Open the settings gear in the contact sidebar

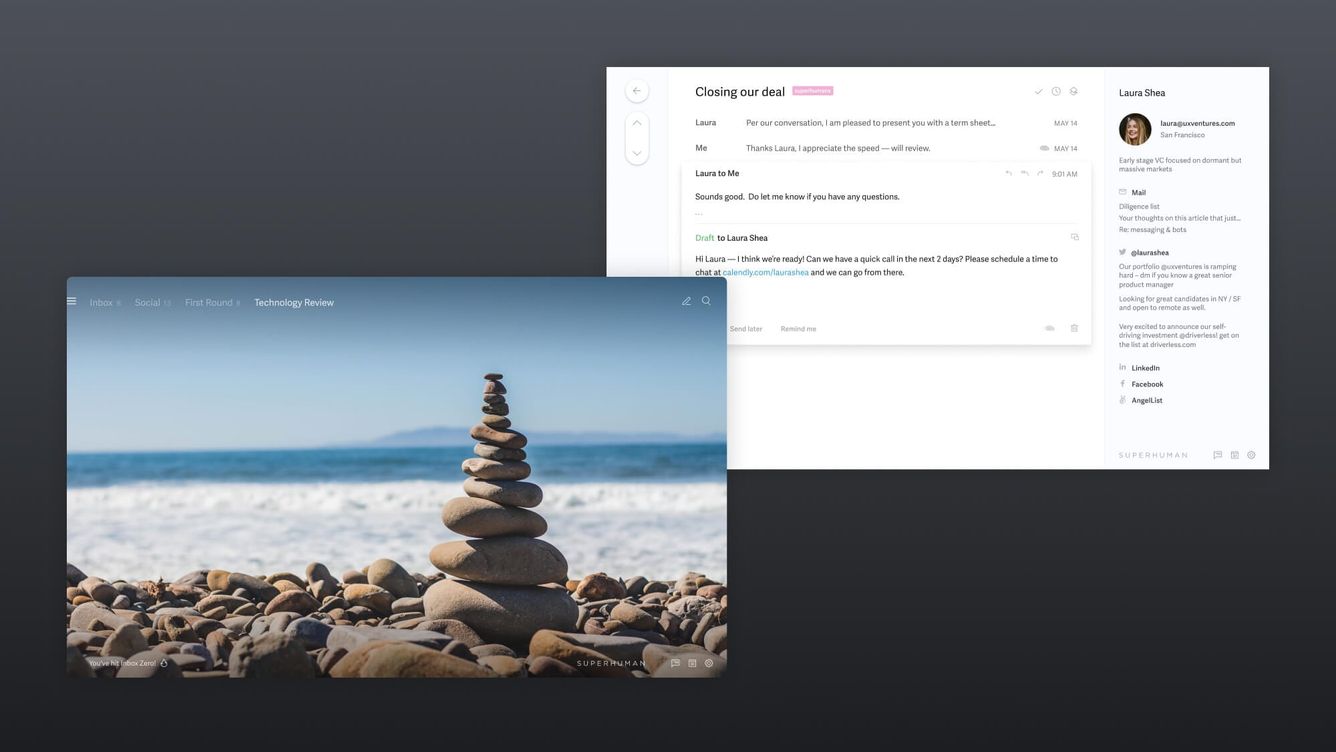[x=1251, y=455]
